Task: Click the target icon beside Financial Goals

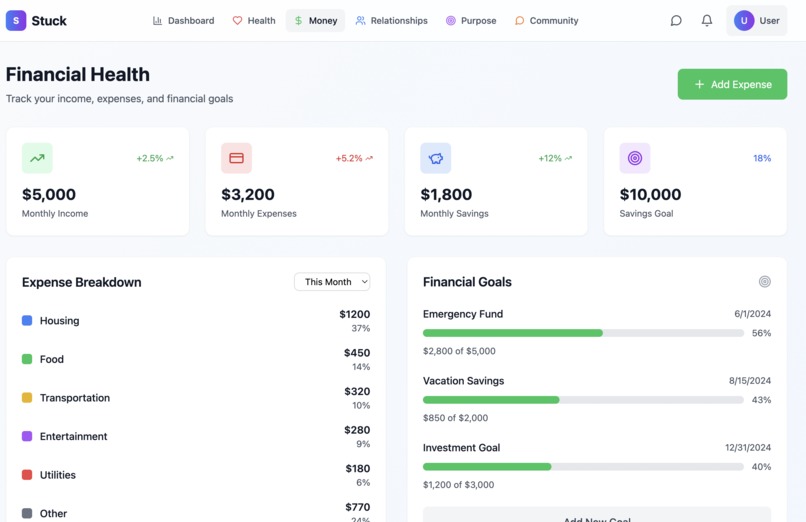Action: [x=765, y=282]
